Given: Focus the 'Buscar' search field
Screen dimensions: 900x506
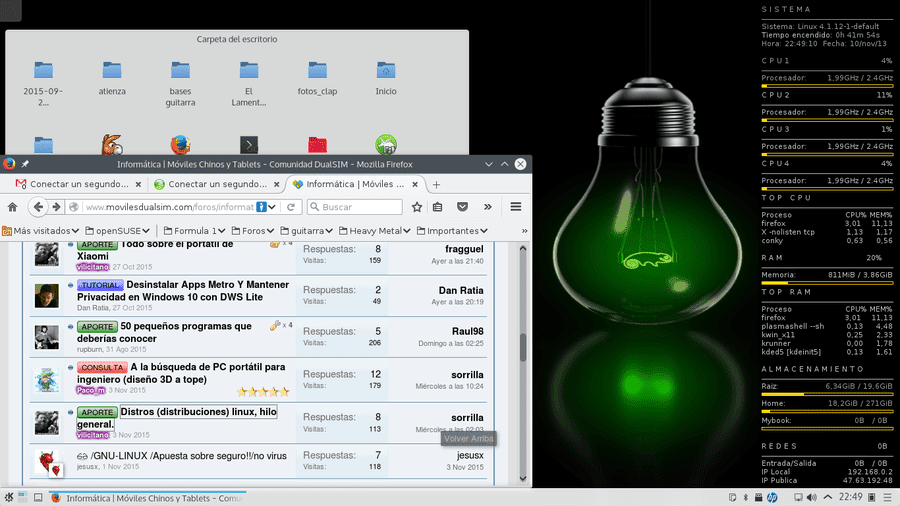Looking at the screenshot, I should click(355, 207).
